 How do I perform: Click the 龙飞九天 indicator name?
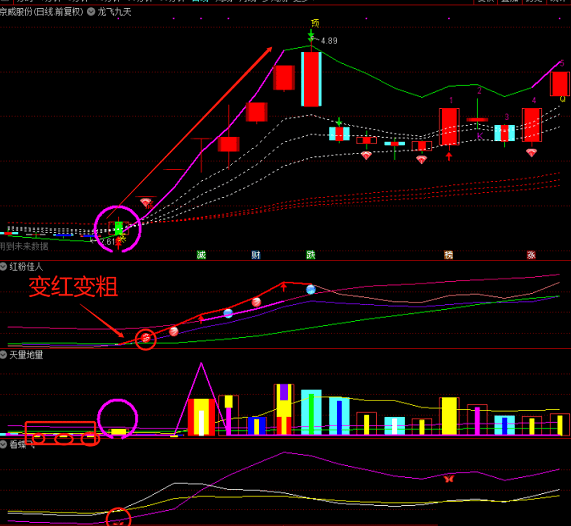115,12
